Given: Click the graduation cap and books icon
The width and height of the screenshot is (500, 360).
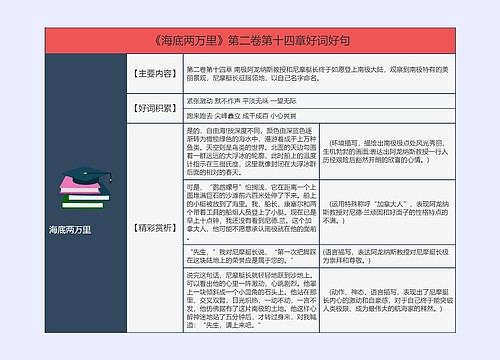Looking at the screenshot, I should (x=86, y=188).
